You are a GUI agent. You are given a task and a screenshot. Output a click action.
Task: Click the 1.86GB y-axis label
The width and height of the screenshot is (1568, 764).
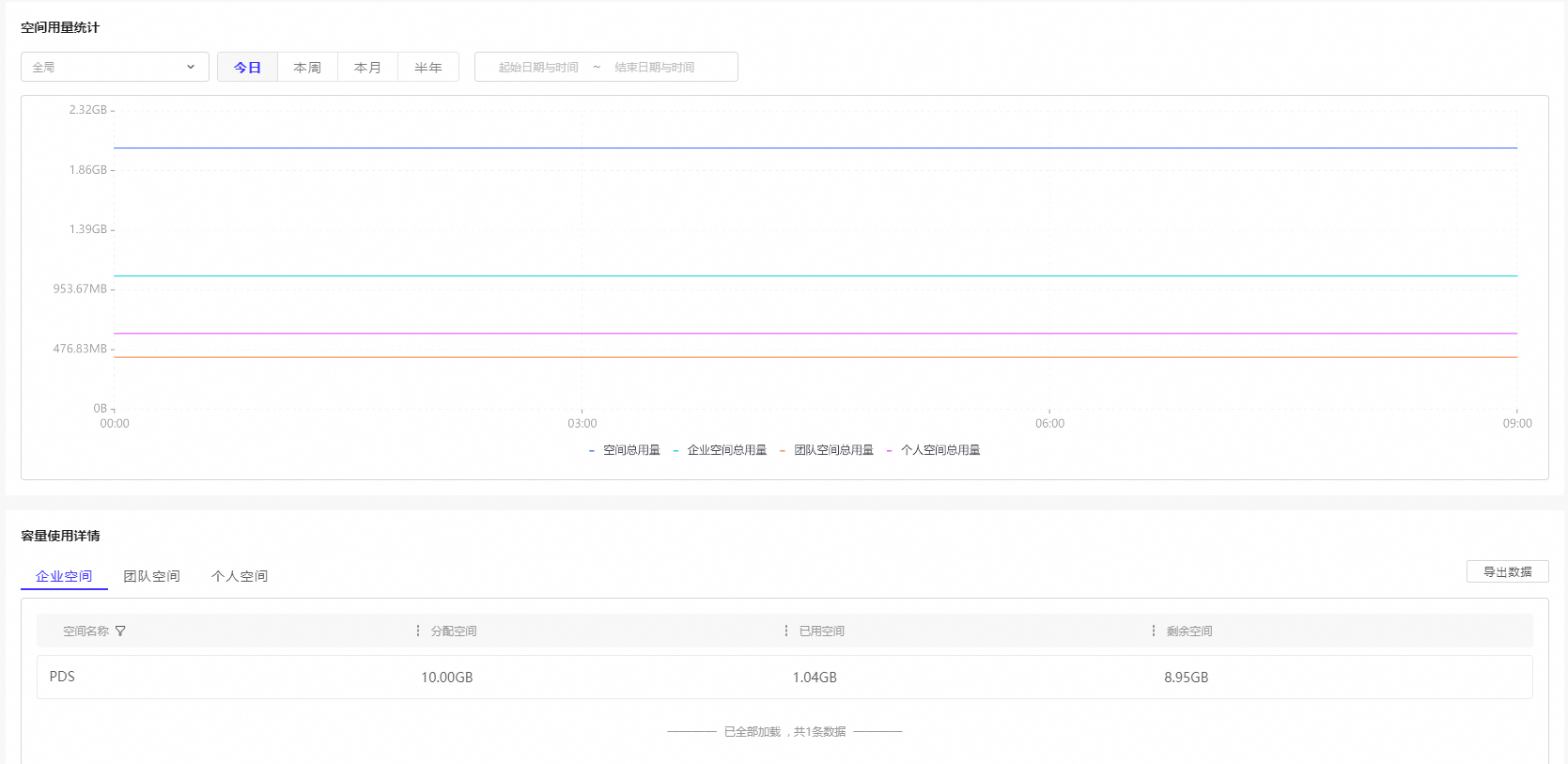[88, 170]
